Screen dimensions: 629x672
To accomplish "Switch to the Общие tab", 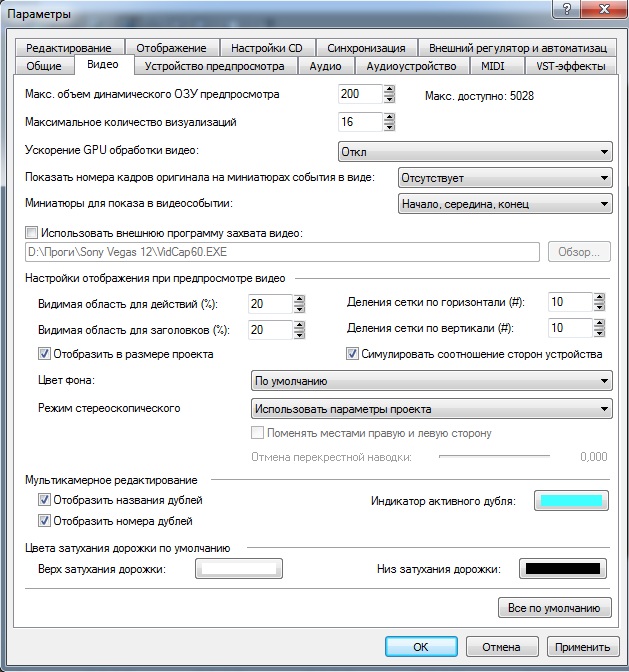I will pyautogui.click(x=44, y=66).
